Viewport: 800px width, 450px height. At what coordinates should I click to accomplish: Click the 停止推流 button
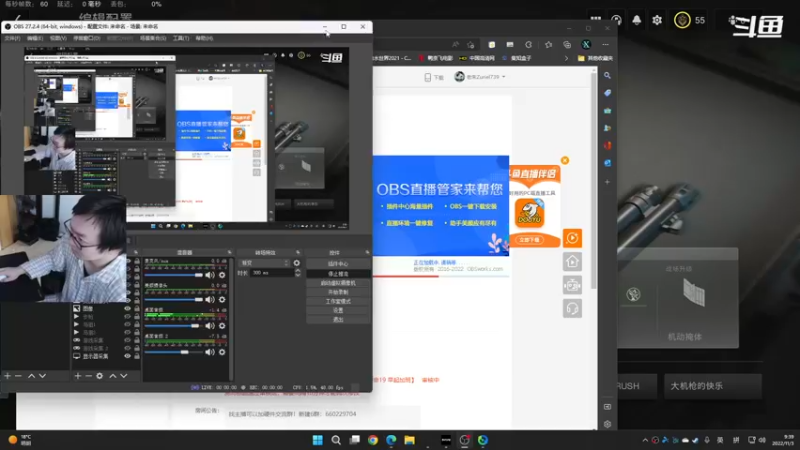click(x=338, y=274)
